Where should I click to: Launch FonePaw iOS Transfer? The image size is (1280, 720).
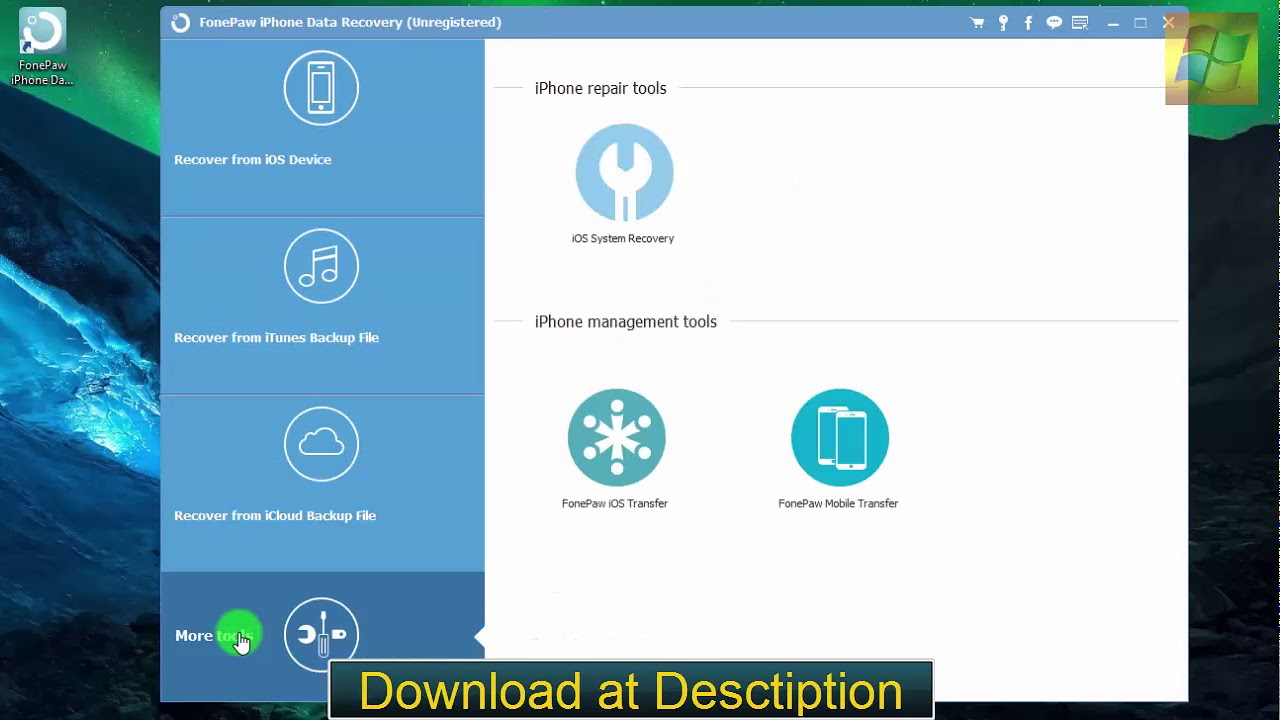pos(616,437)
